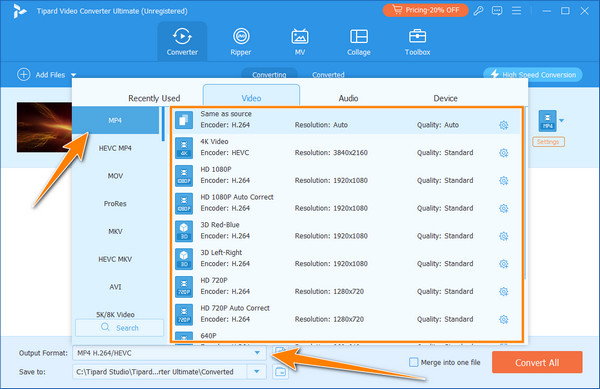This screenshot has width=600, height=389.
Task: Open settings gear for HD 1080P
Action: [x=504, y=181]
